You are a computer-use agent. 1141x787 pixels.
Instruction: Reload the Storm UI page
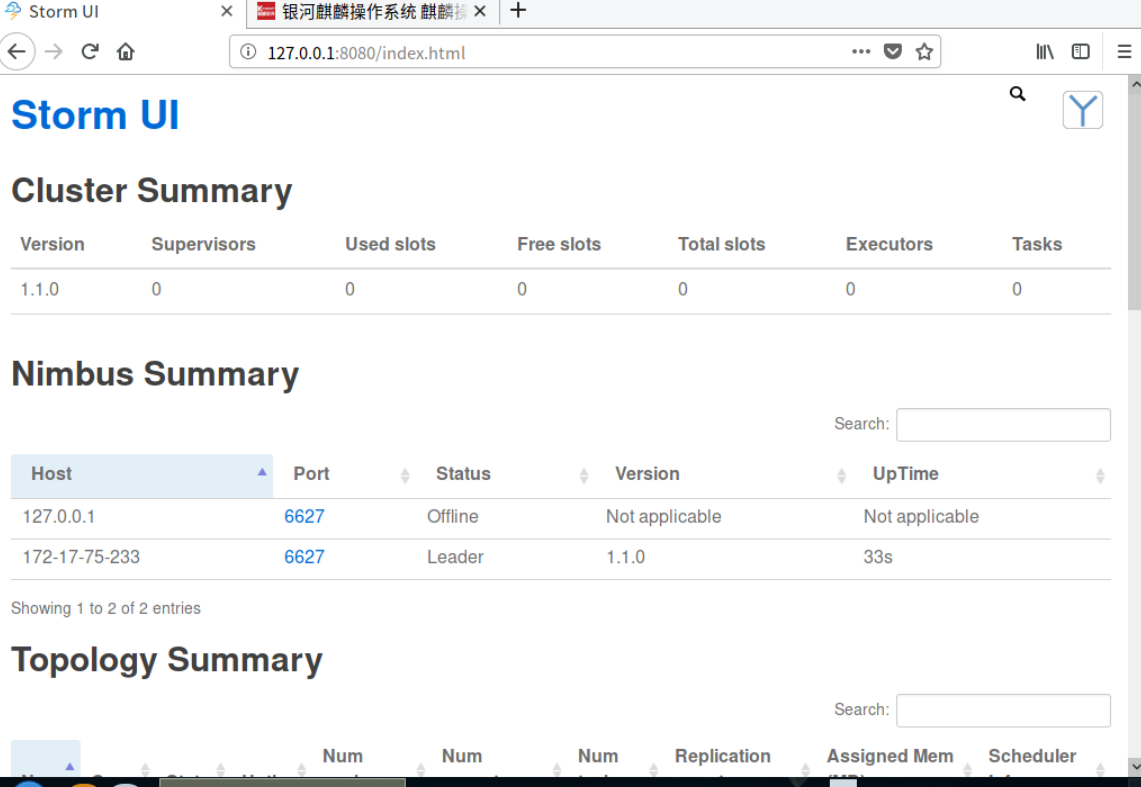(x=90, y=52)
